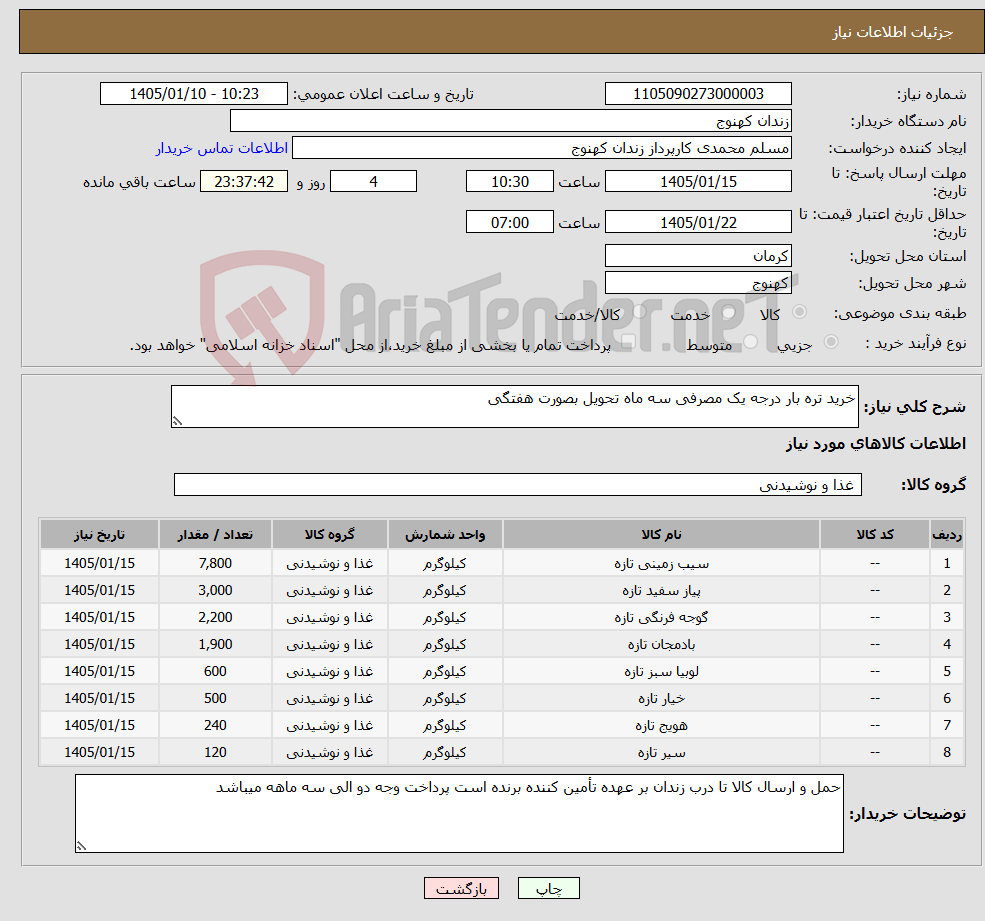Click the unit کیلوگرم in the سیر تازه row
The width and height of the screenshot is (985, 921).
(x=445, y=753)
